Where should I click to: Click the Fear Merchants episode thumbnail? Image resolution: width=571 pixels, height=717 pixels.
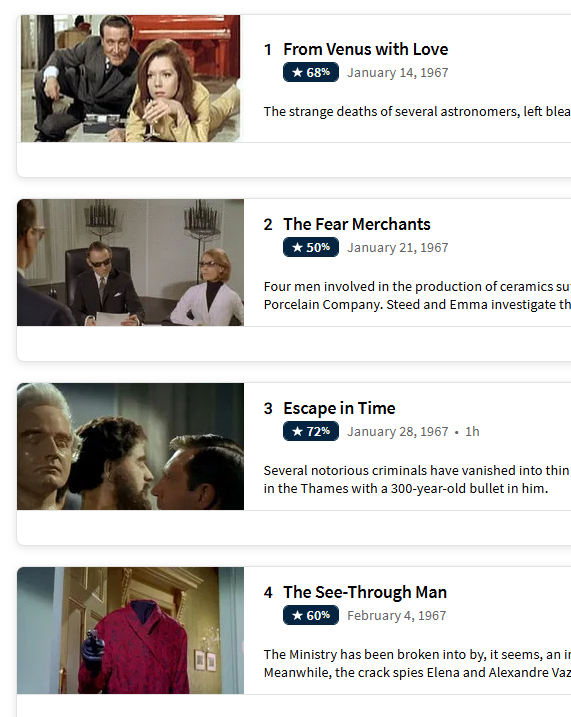coord(130,262)
